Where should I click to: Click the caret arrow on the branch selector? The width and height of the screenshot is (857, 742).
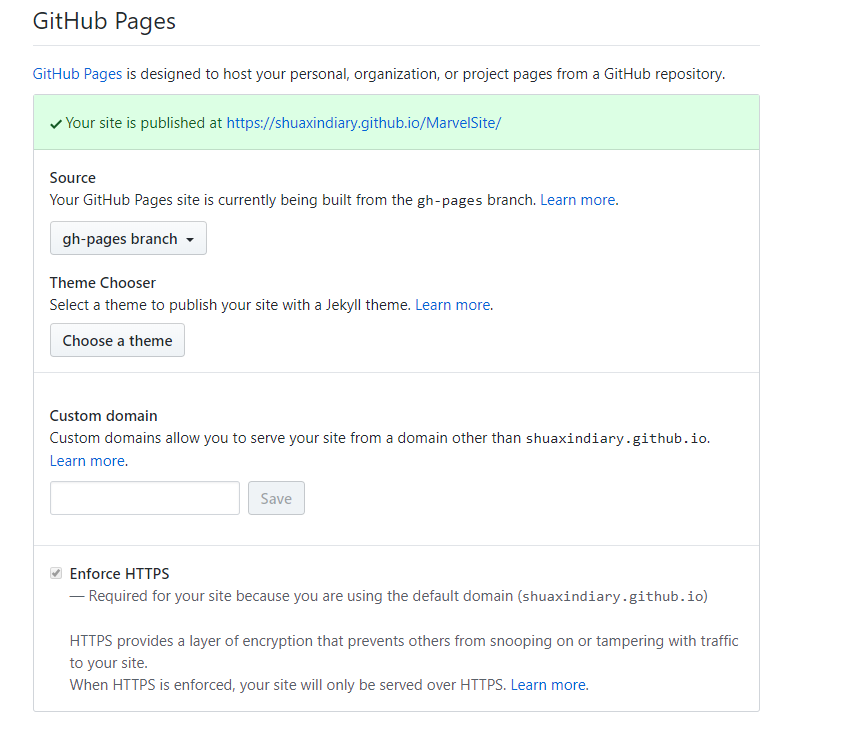(x=190, y=240)
